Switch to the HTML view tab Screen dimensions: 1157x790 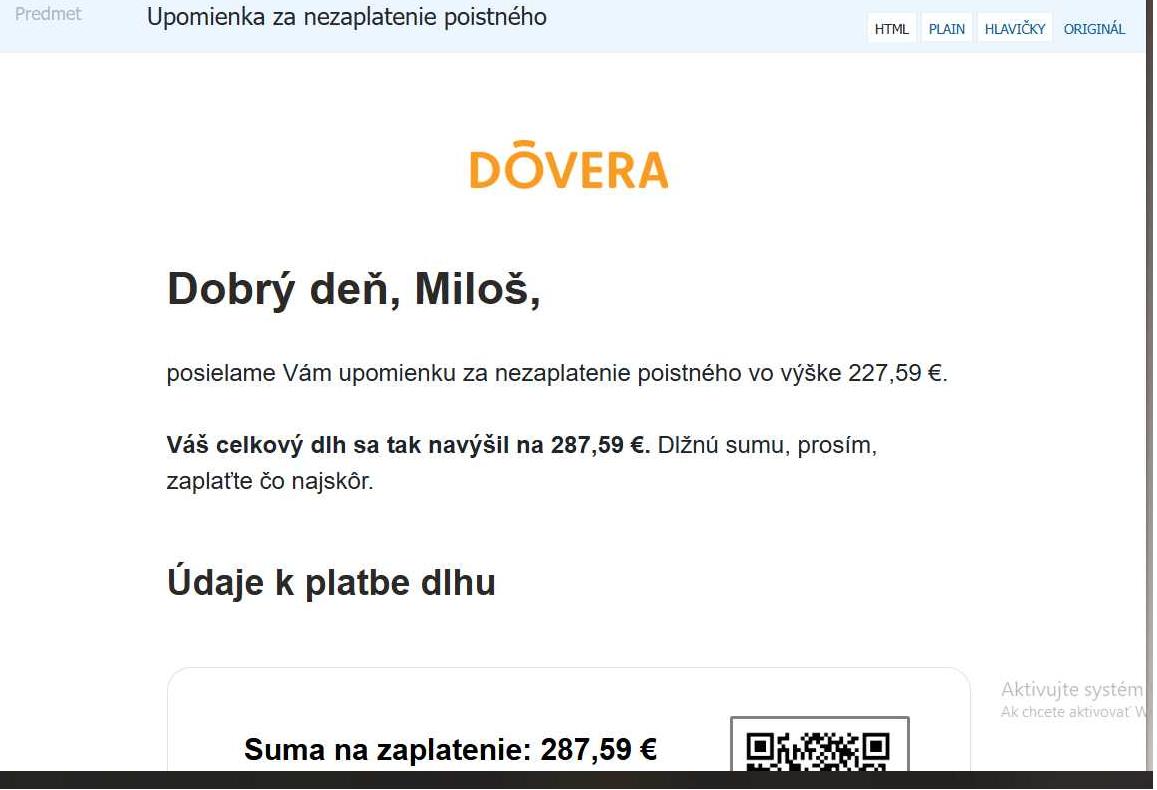(x=891, y=29)
